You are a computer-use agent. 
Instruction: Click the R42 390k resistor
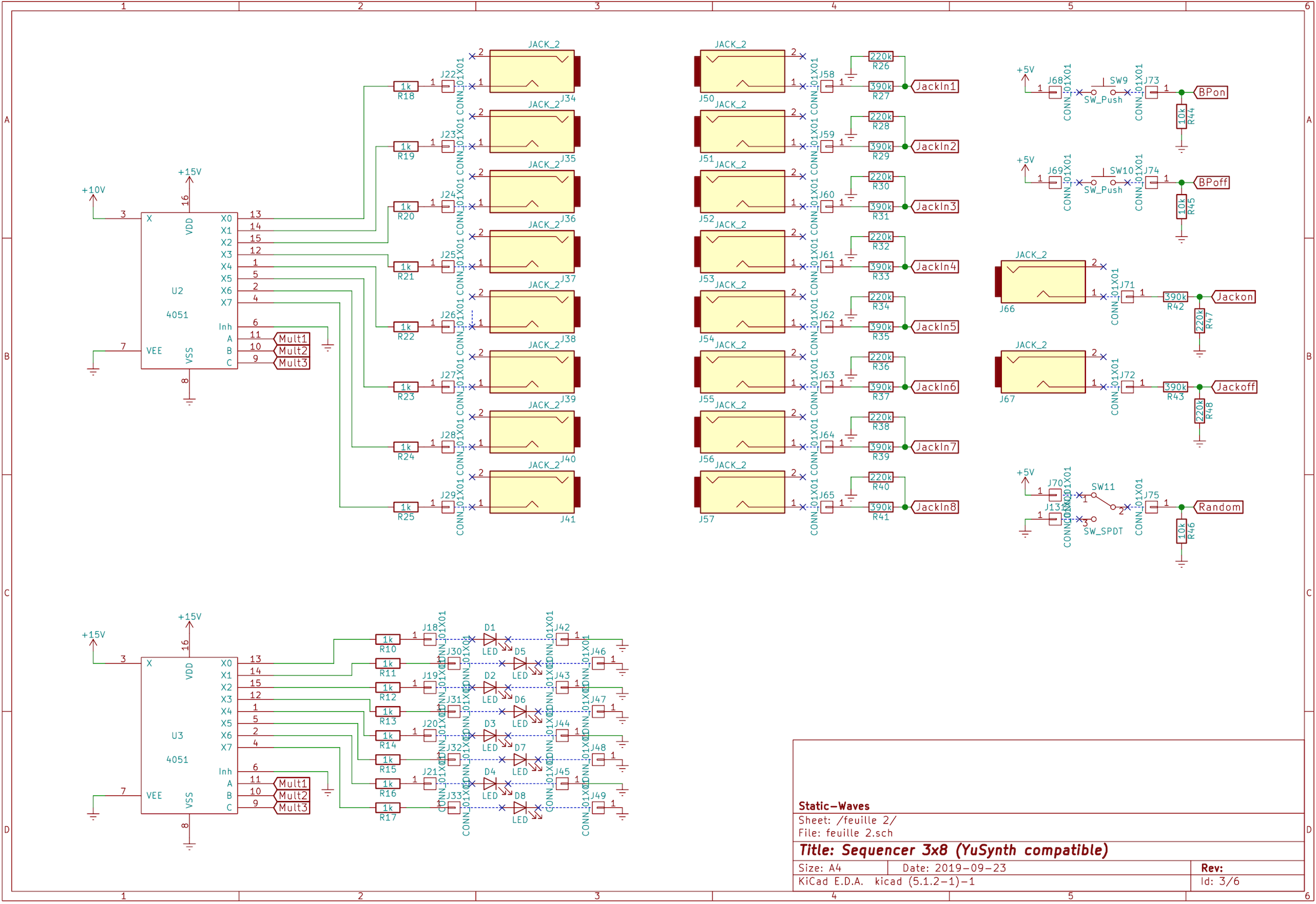[1175, 297]
